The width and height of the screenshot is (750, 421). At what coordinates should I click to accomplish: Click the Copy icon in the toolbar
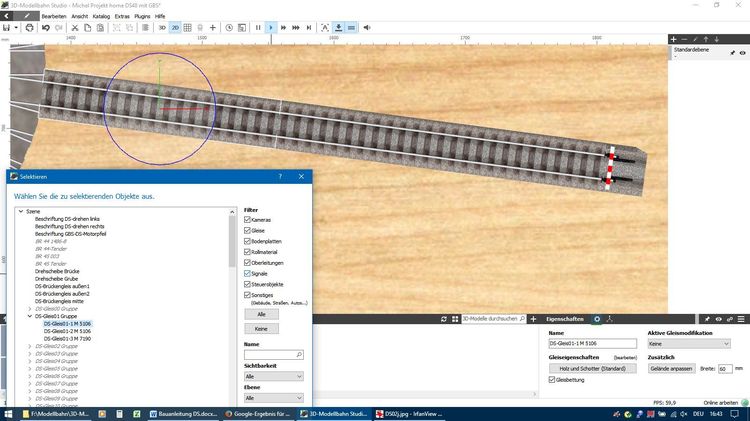click(88, 28)
